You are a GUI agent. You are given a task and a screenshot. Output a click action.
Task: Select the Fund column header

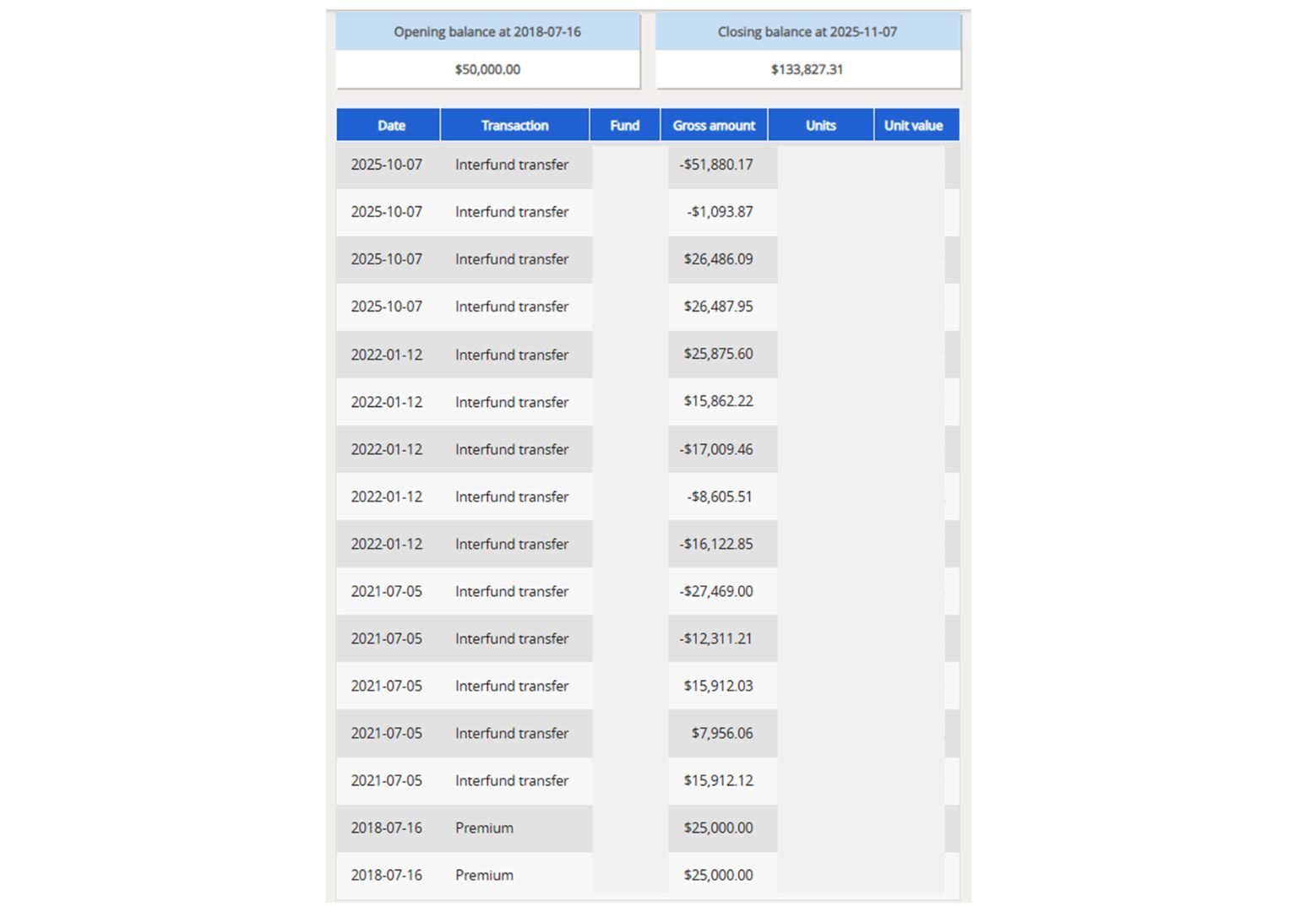[624, 125]
